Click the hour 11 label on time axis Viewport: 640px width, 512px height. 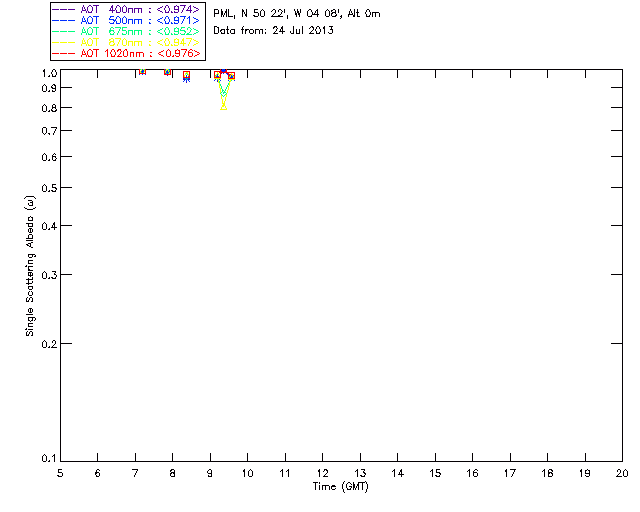pyautogui.click(x=285, y=474)
